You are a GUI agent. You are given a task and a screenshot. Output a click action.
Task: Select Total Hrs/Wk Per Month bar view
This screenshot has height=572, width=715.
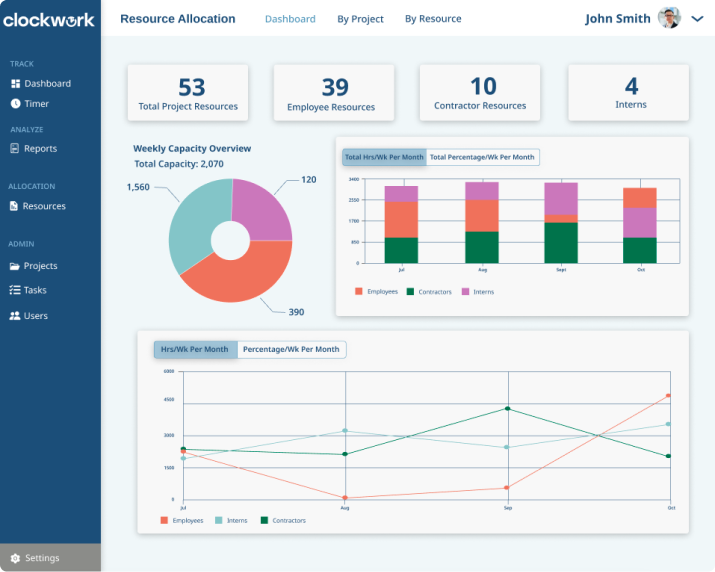click(x=384, y=157)
